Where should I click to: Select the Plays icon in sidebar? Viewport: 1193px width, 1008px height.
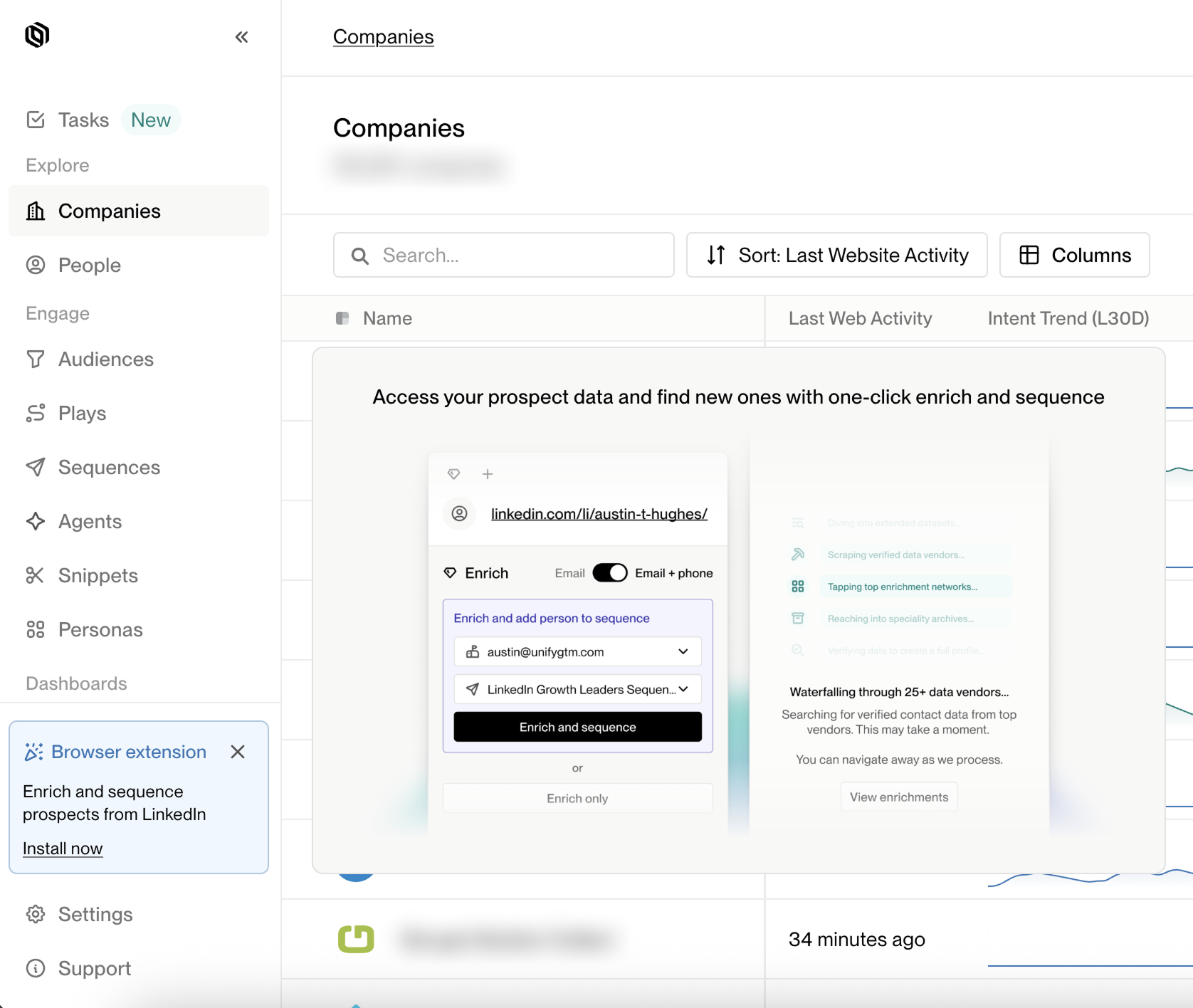(36, 413)
